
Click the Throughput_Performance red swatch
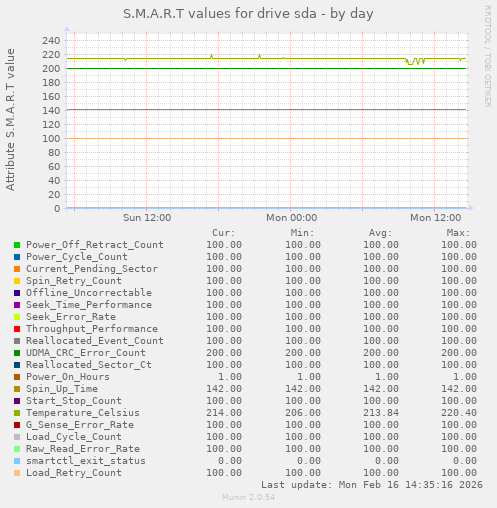click(17, 329)
